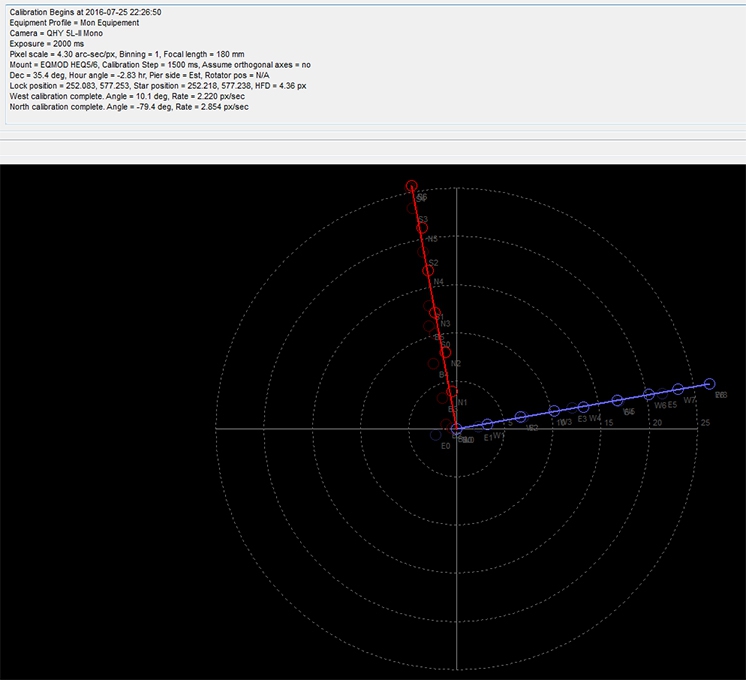Click the blue circle at the west line's end
746x680 pixels.
709,384
